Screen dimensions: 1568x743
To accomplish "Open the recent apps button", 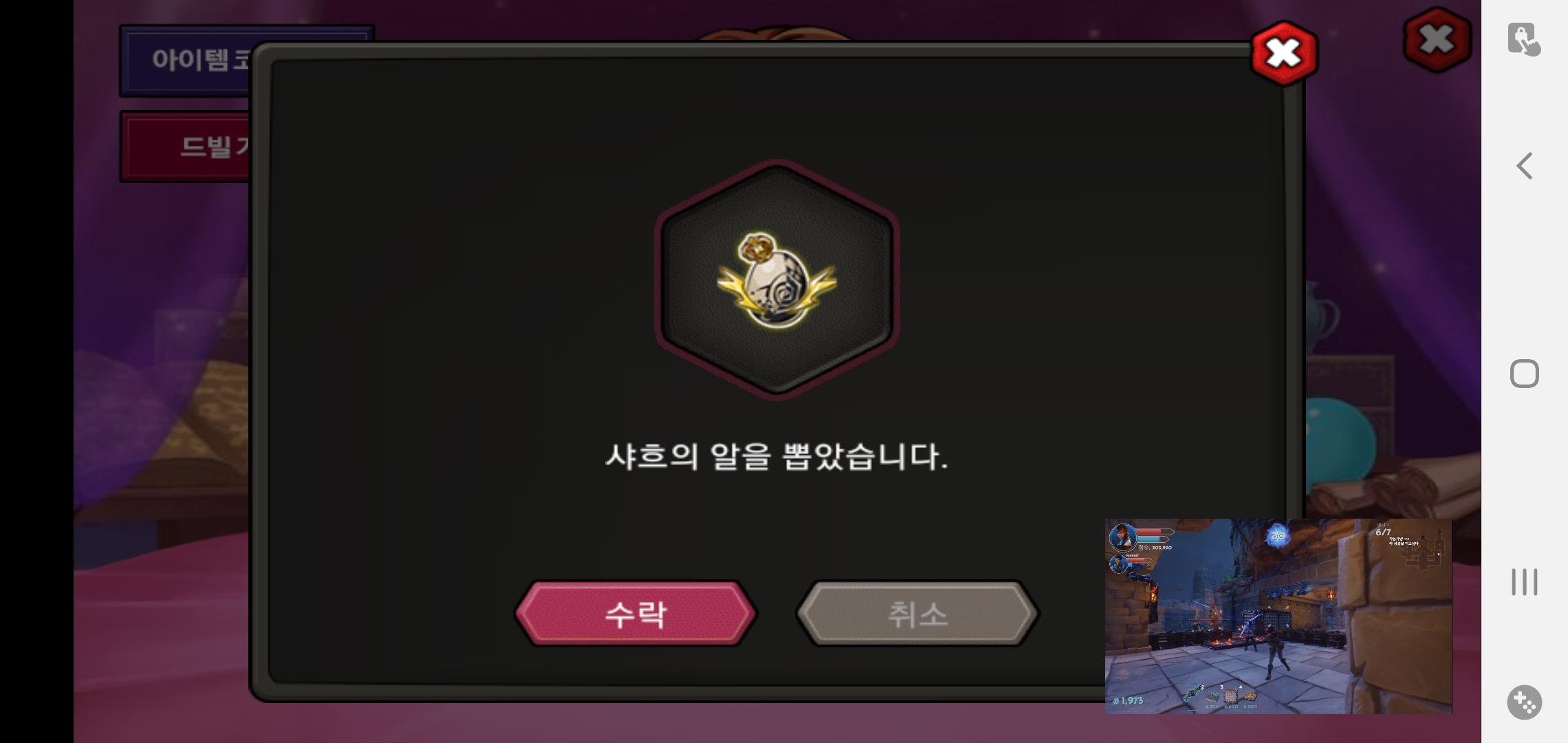I will 1524,582.
